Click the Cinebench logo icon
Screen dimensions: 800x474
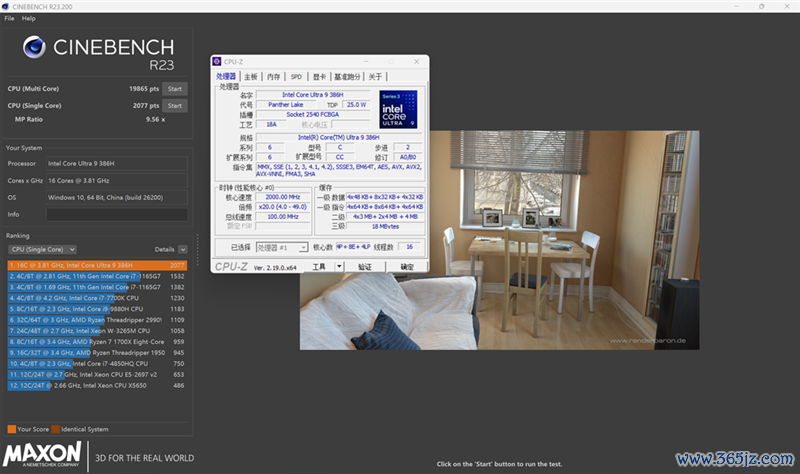[x=34, y=47]
